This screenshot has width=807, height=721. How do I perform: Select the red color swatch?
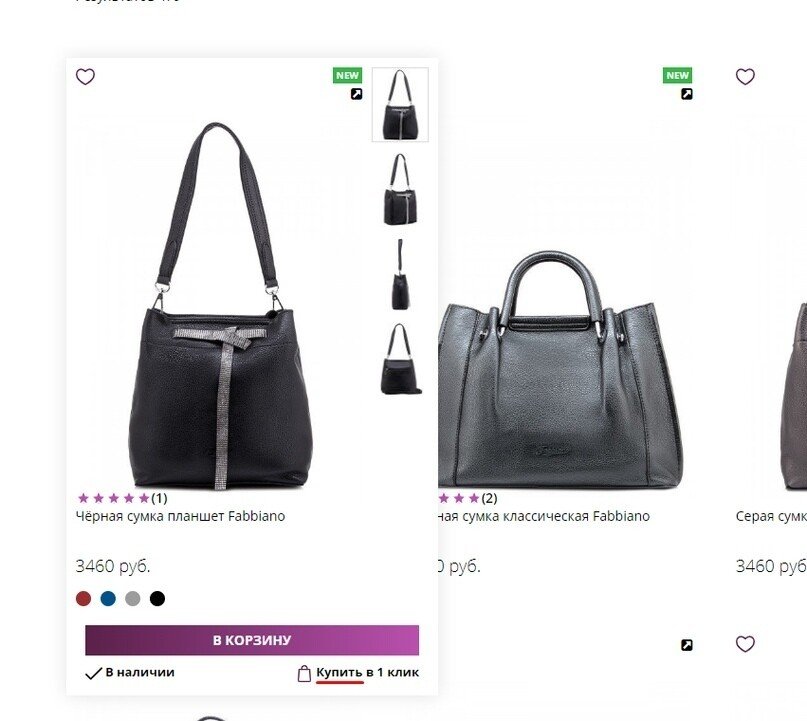click(83, 599)
